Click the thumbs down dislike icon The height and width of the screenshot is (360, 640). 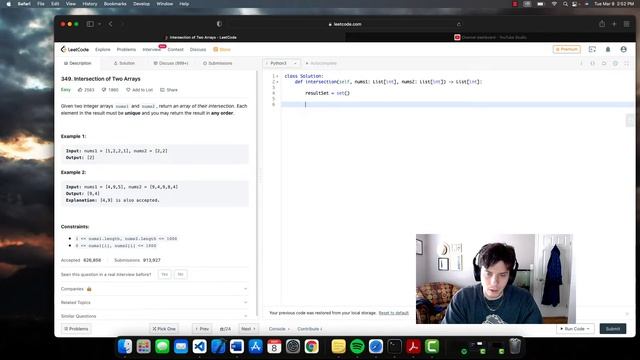point(104,90)
